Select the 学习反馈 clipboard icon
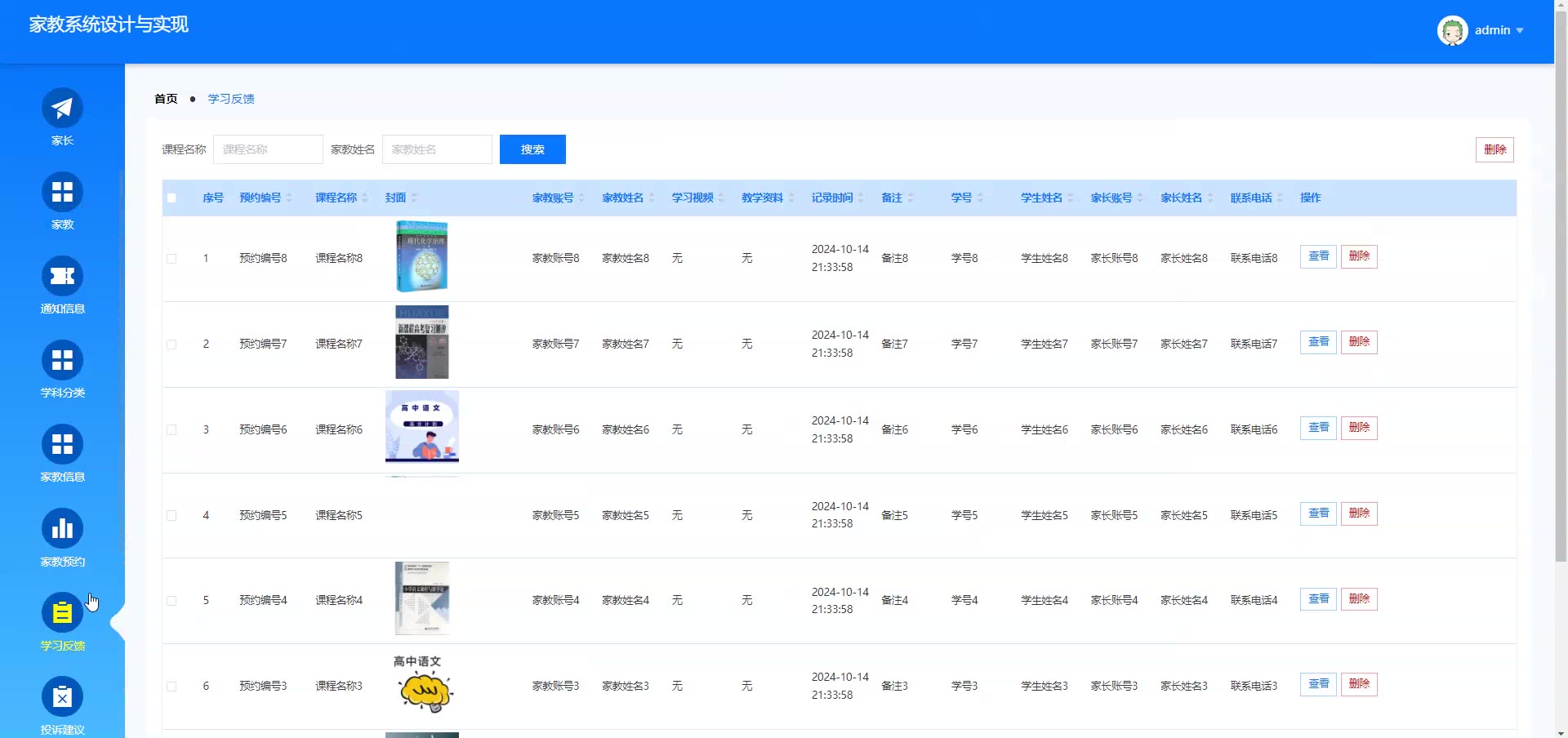 point(62,613)
